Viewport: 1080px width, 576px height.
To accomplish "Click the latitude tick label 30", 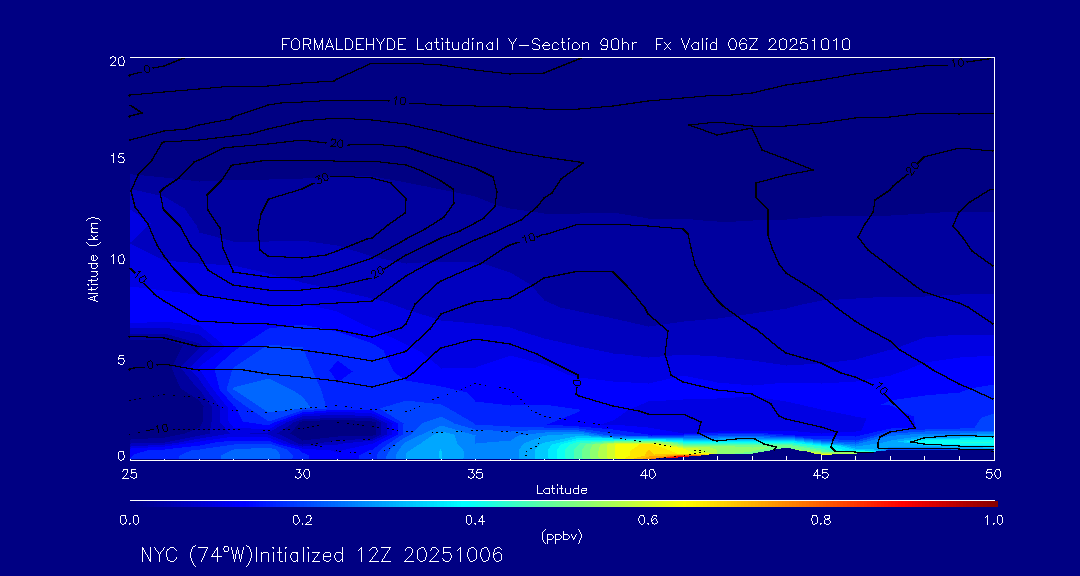I will 302,474.
